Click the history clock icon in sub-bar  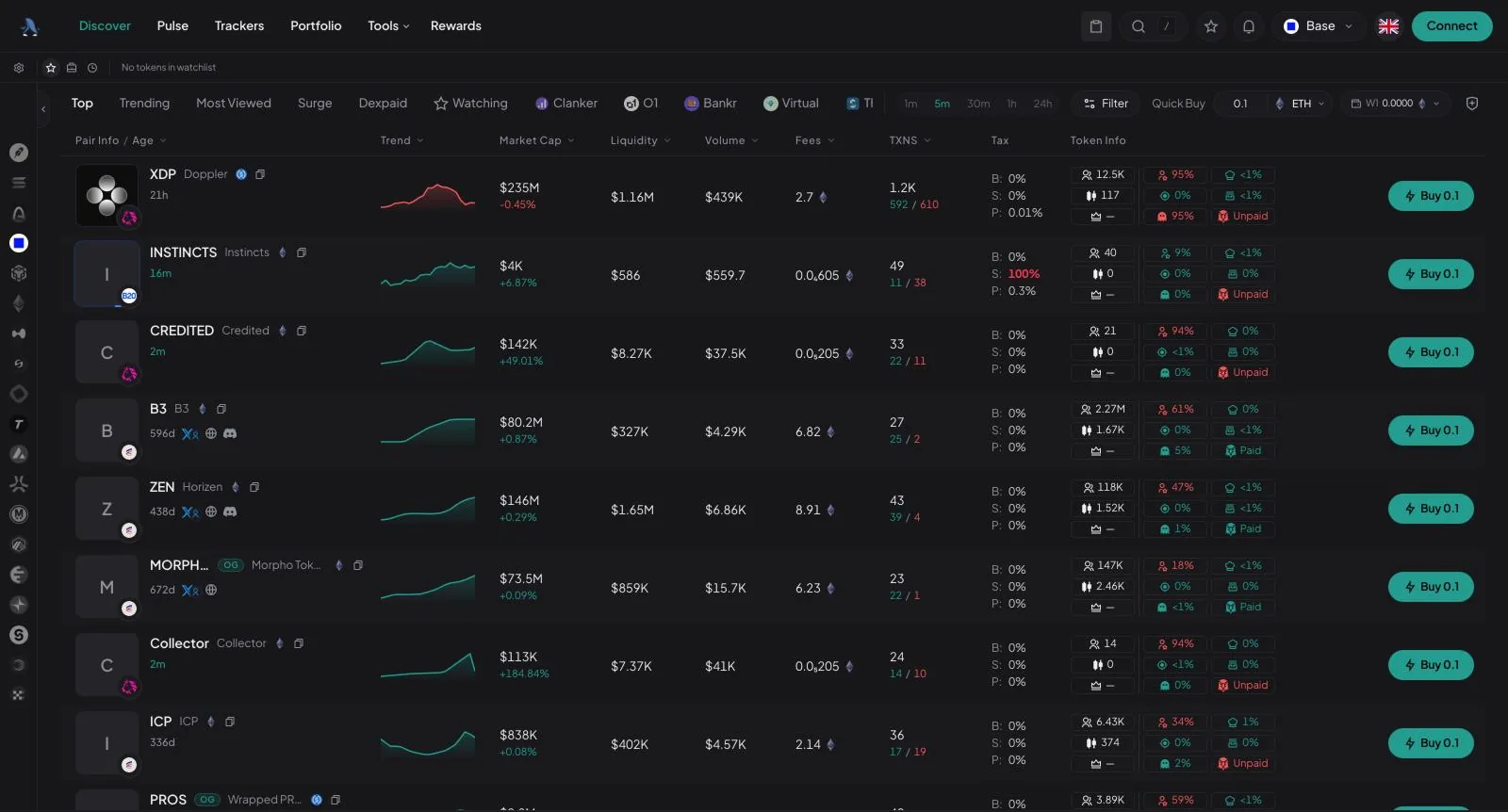tap(92, 68)
